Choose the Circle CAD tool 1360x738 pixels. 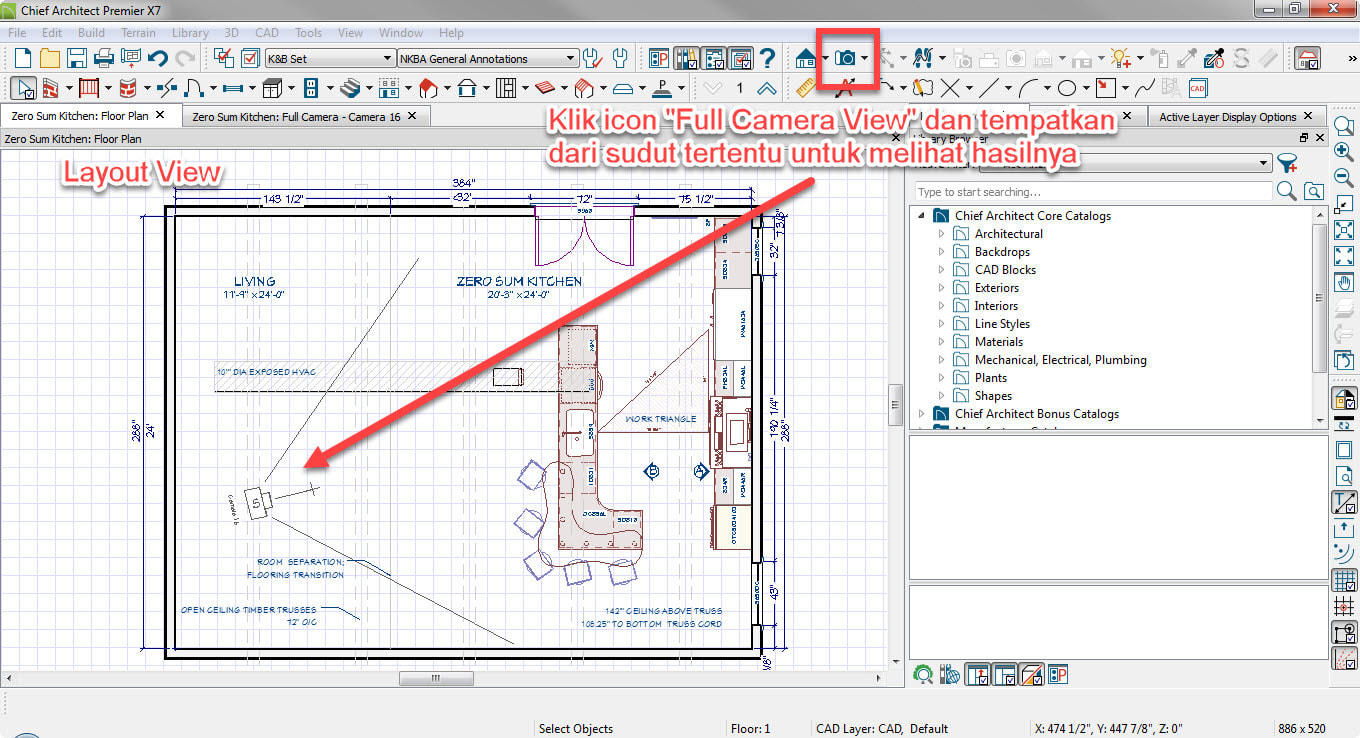(1067, 88)
